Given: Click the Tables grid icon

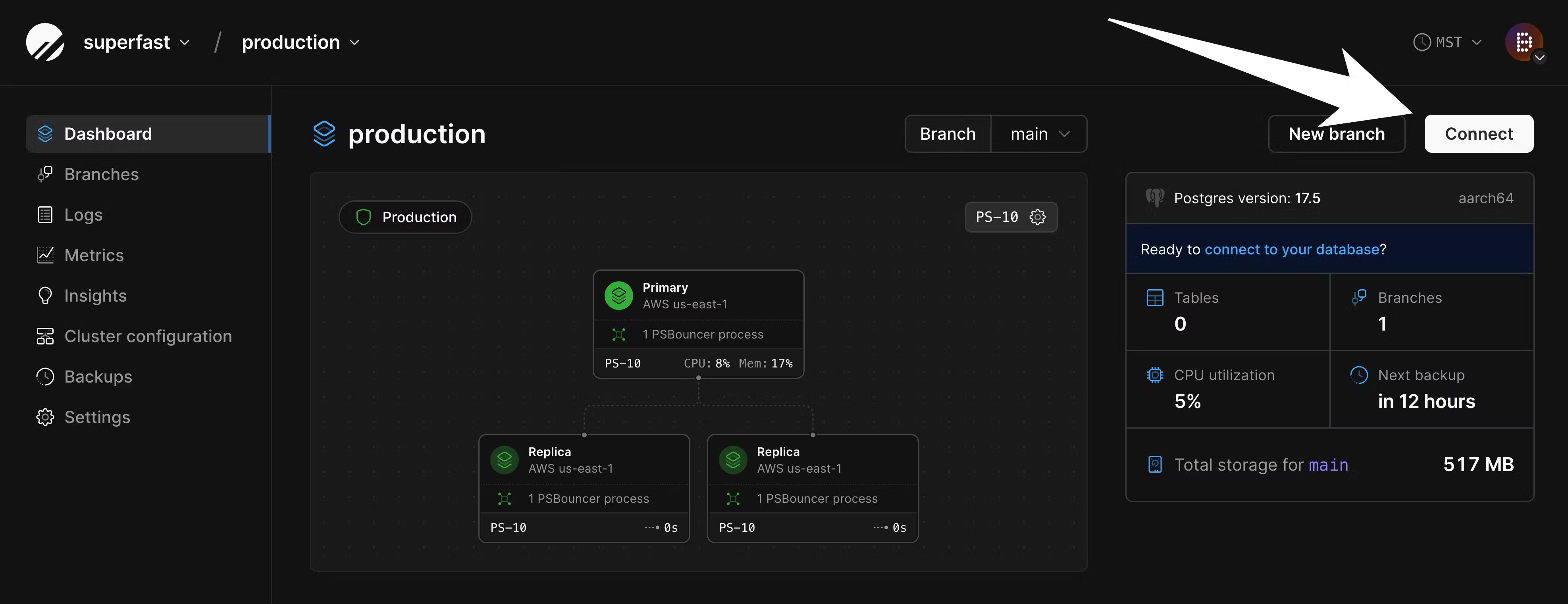Looking at the screenshot, I should (x=1155, y=298).
